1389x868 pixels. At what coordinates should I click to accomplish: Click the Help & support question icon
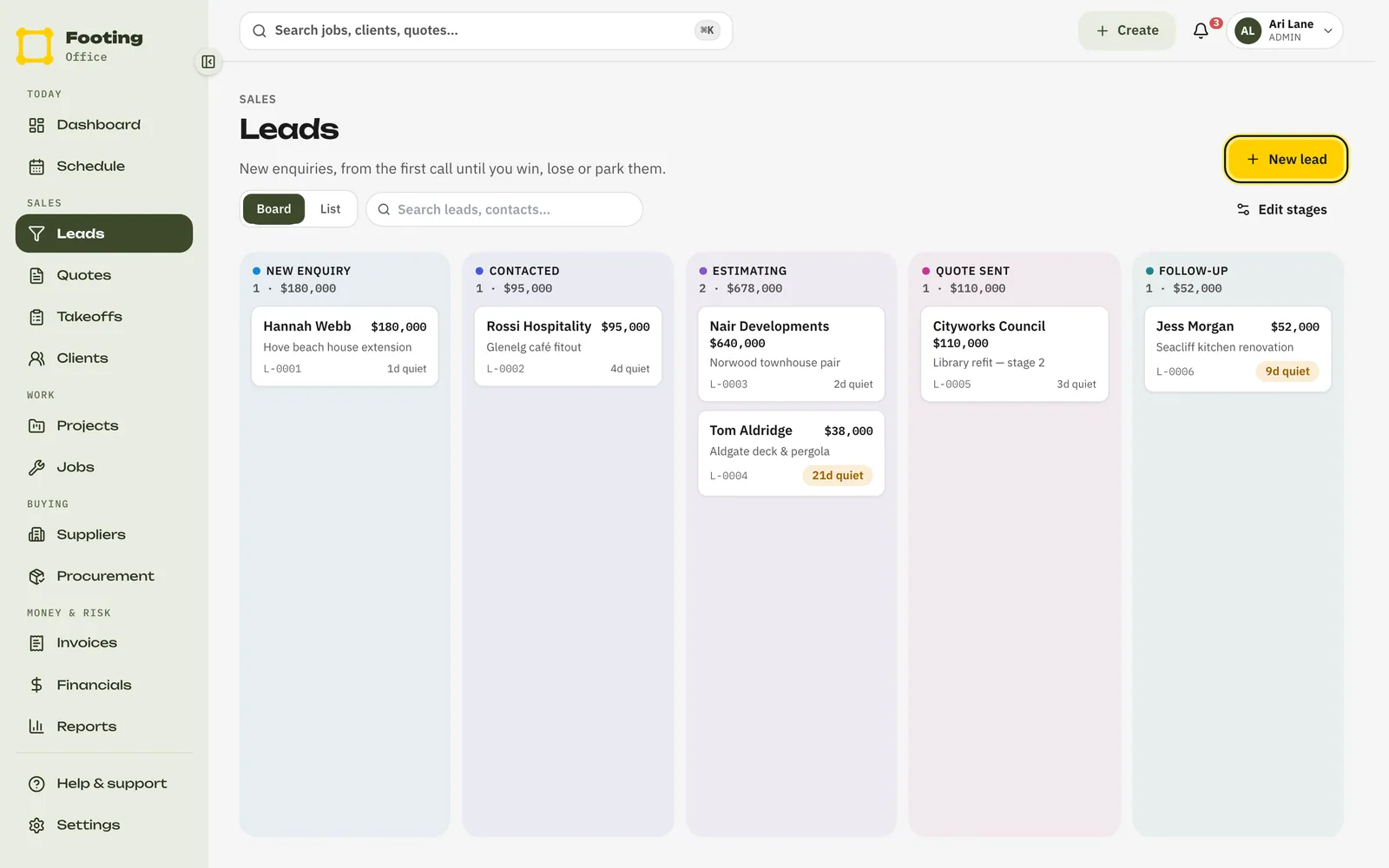(x=36, y=784)
